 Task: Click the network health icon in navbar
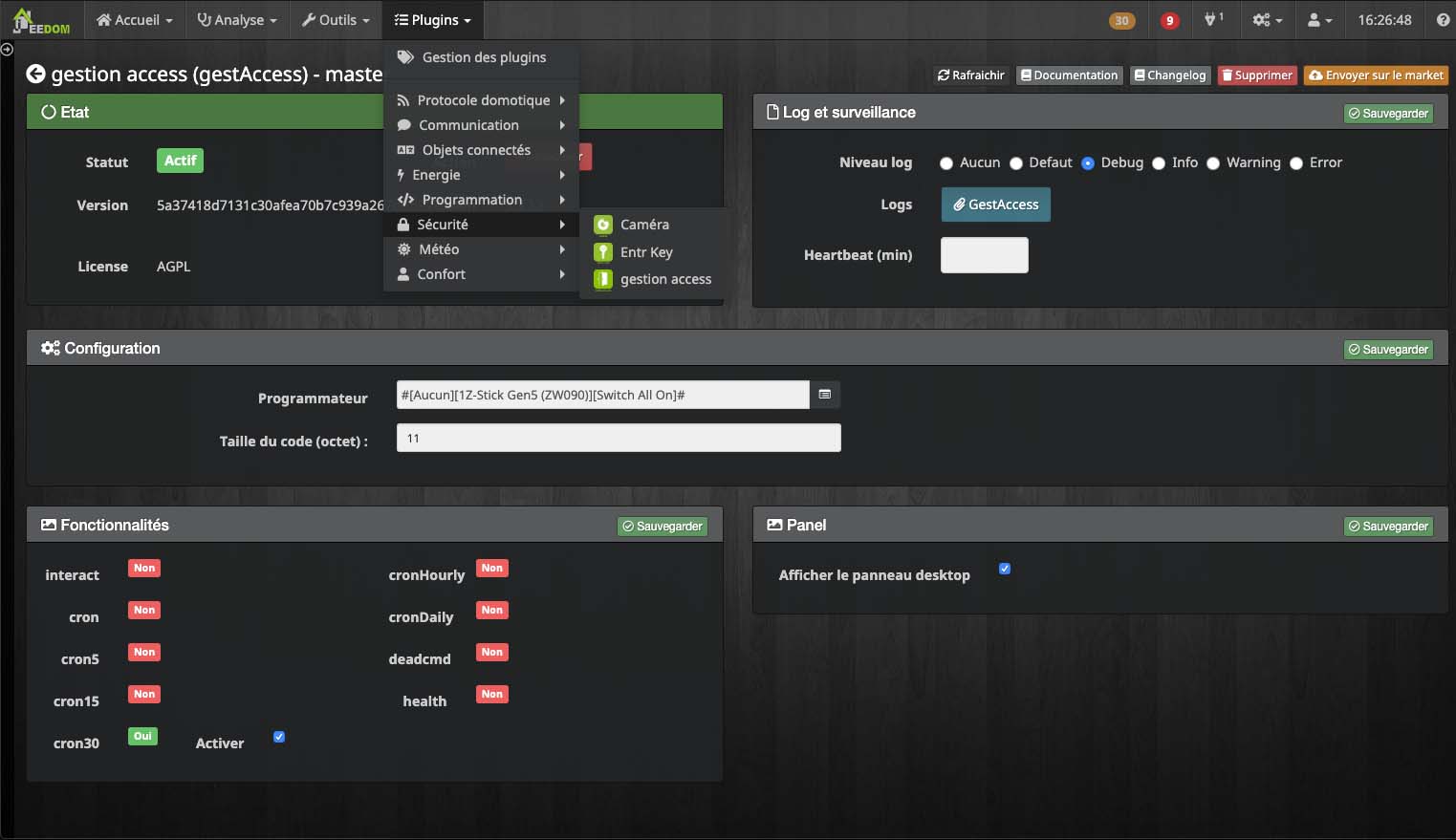coord(1213,19)
